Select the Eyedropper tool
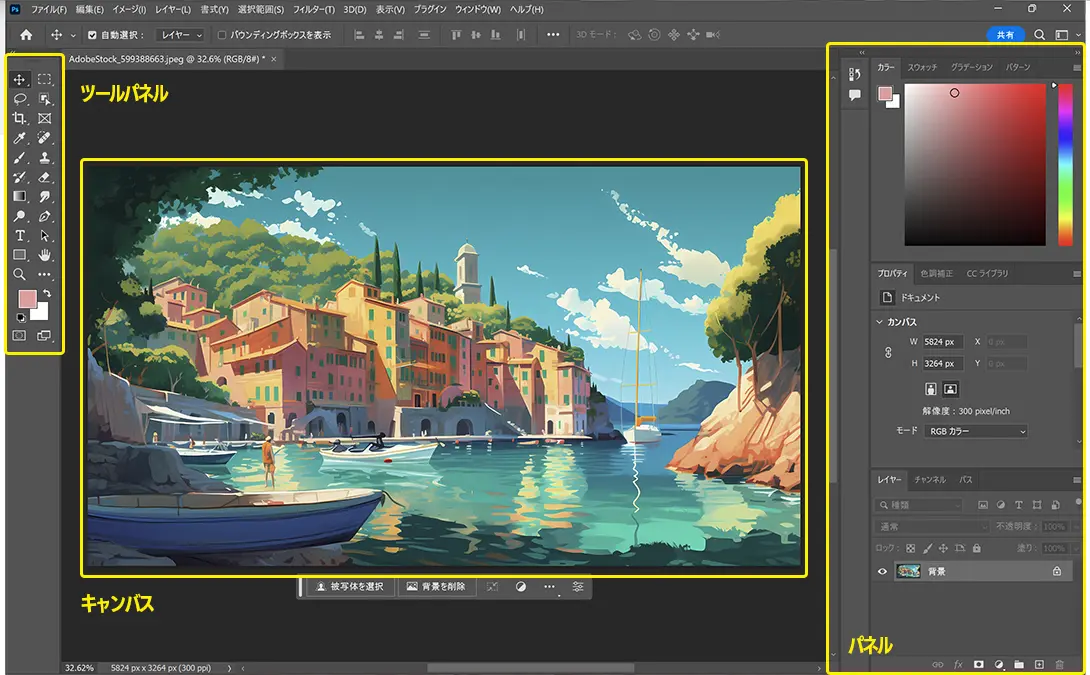 19,138
